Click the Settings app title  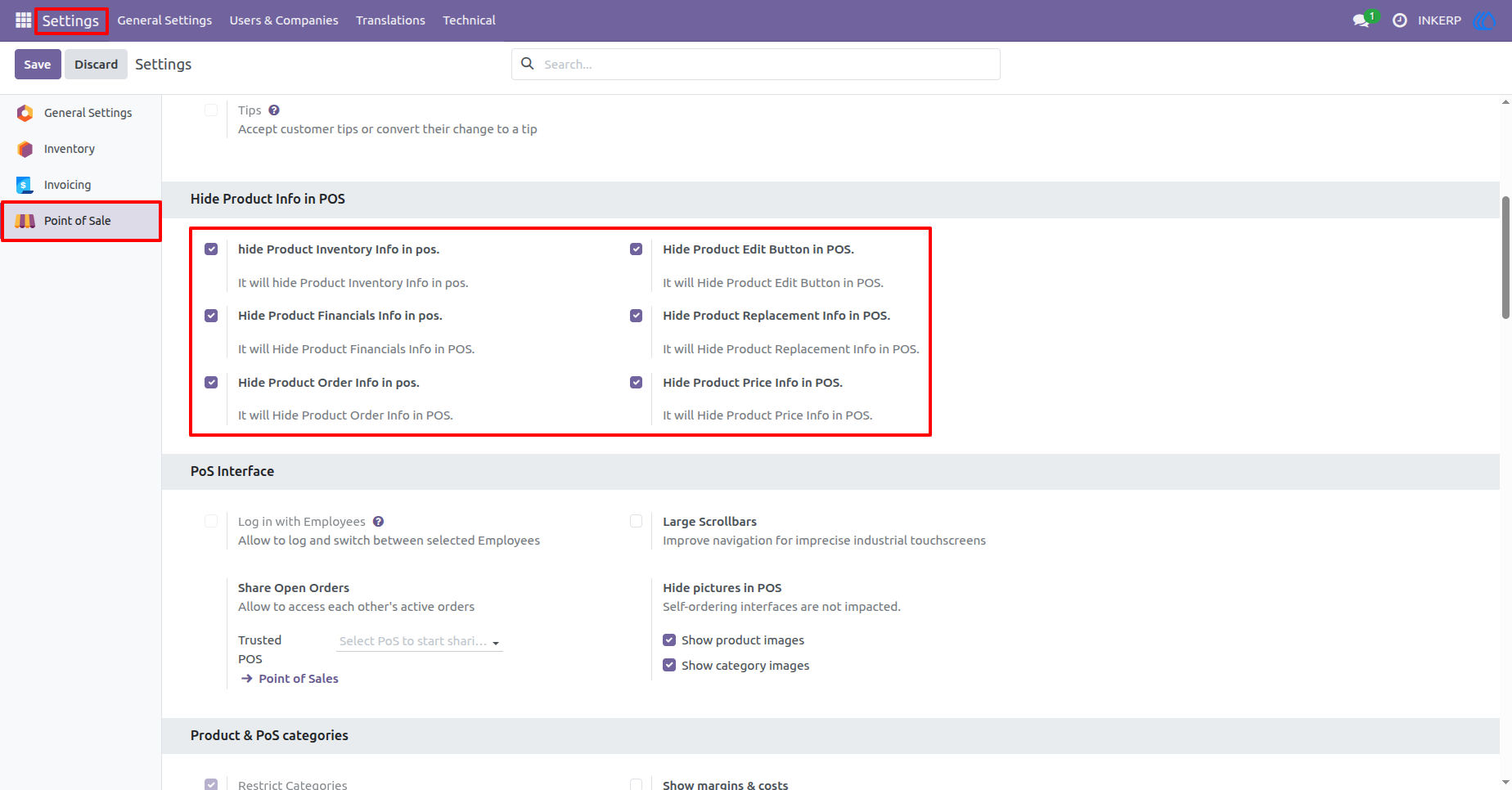pyautogui.click(x=71, y=20)
